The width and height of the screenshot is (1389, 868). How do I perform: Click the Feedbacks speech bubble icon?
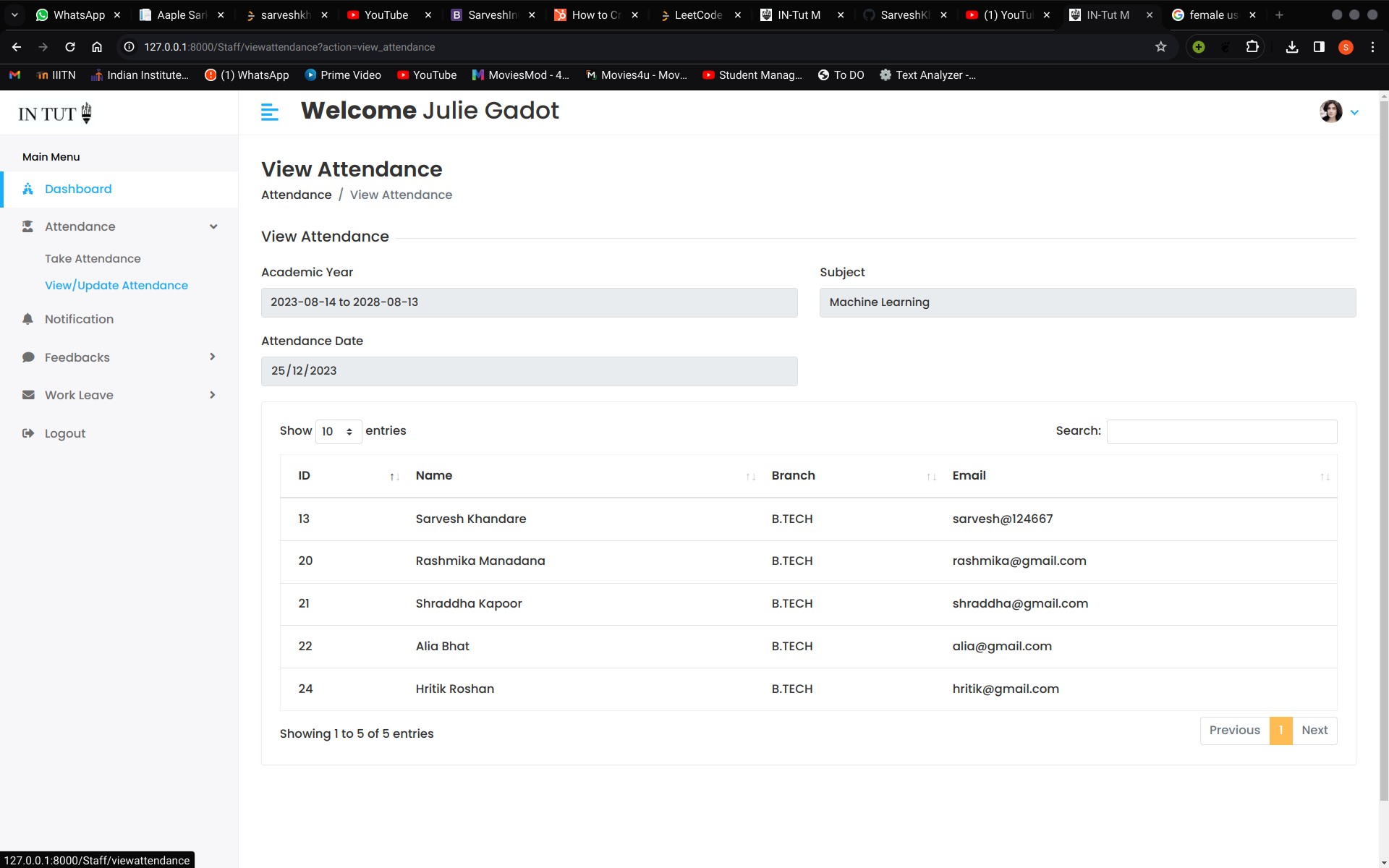tap(27, 357)
